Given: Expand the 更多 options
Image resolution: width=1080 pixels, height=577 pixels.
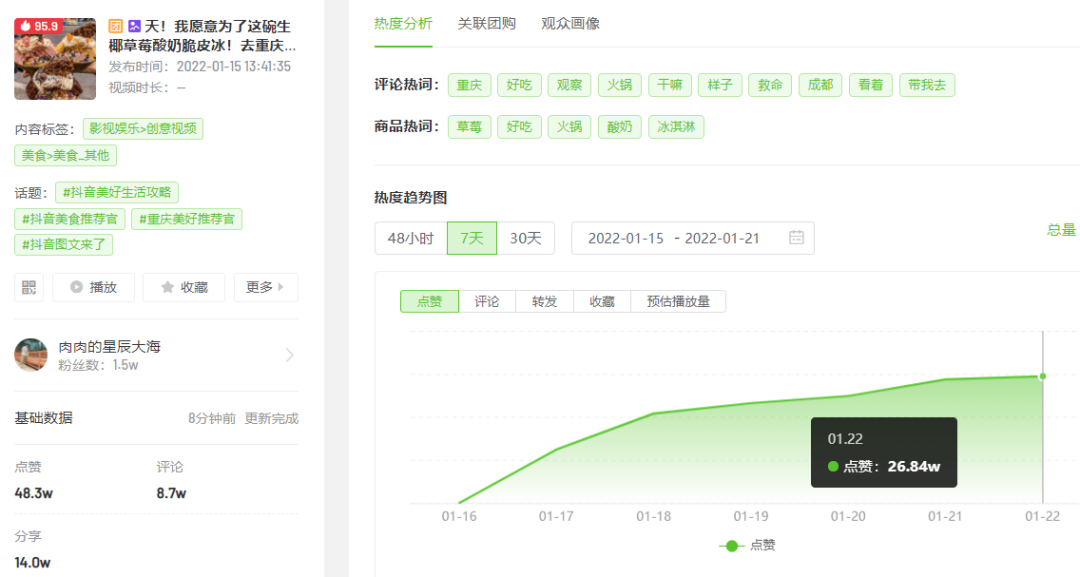Looking at the screenshot, I should click(261, 288).
